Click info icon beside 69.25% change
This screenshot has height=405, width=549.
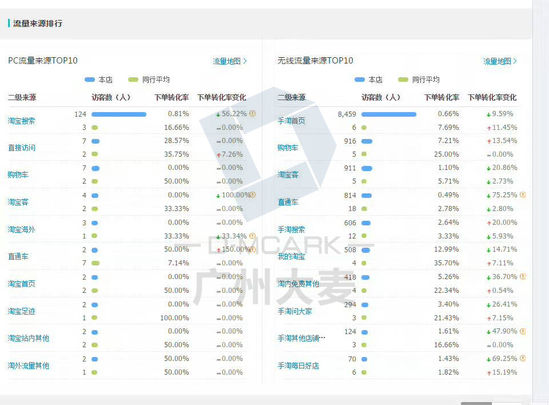tap(523, 358)
